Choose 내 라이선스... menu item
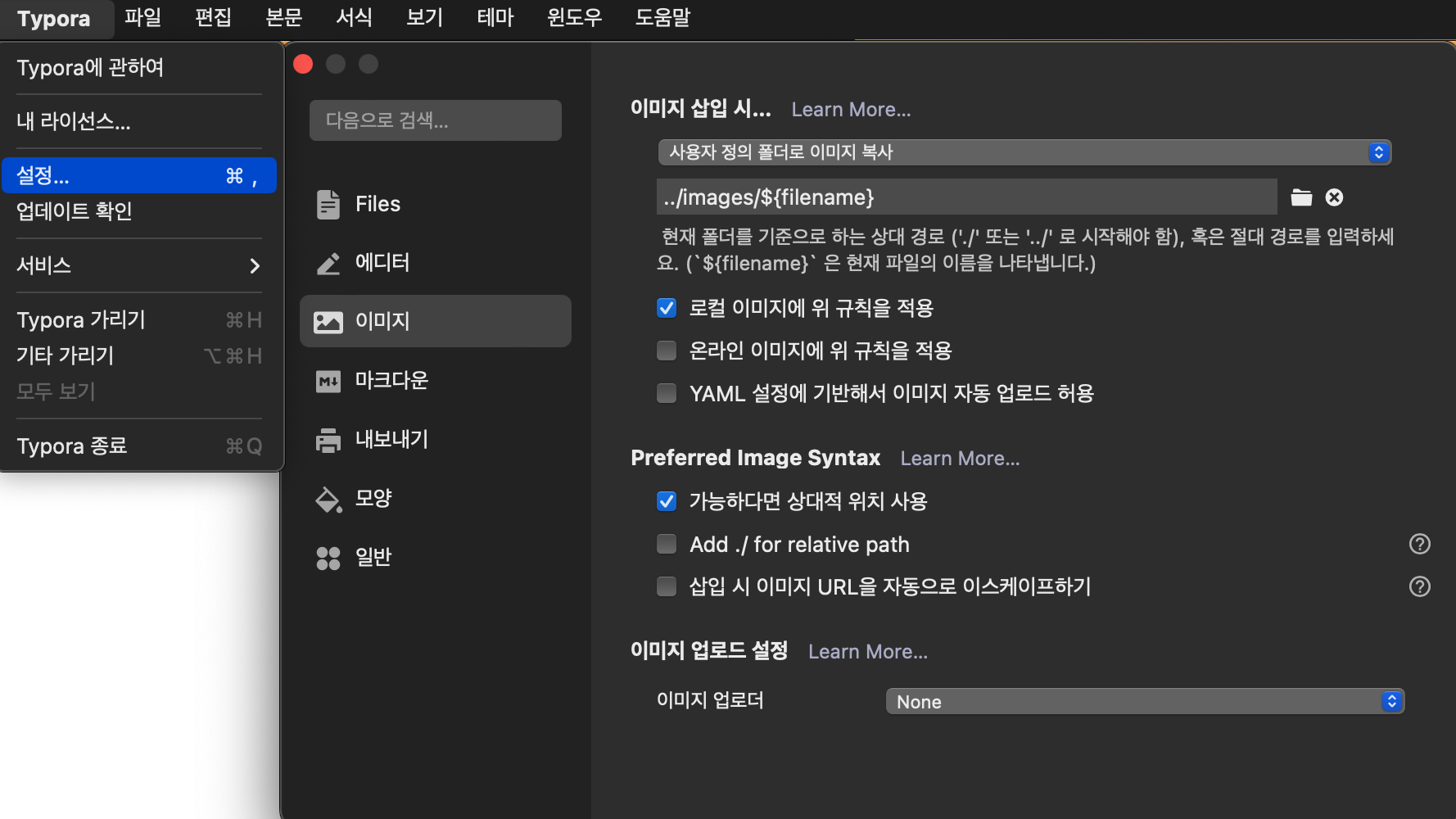 click(x=138, y=121)
